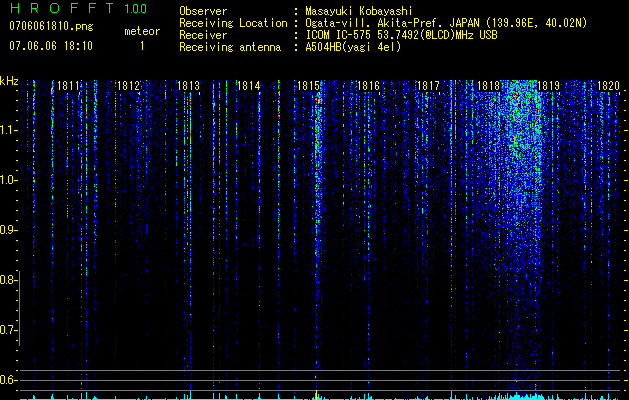
Task: Click the meteor label
Action: pyautogui.click(x=142, y=31)
